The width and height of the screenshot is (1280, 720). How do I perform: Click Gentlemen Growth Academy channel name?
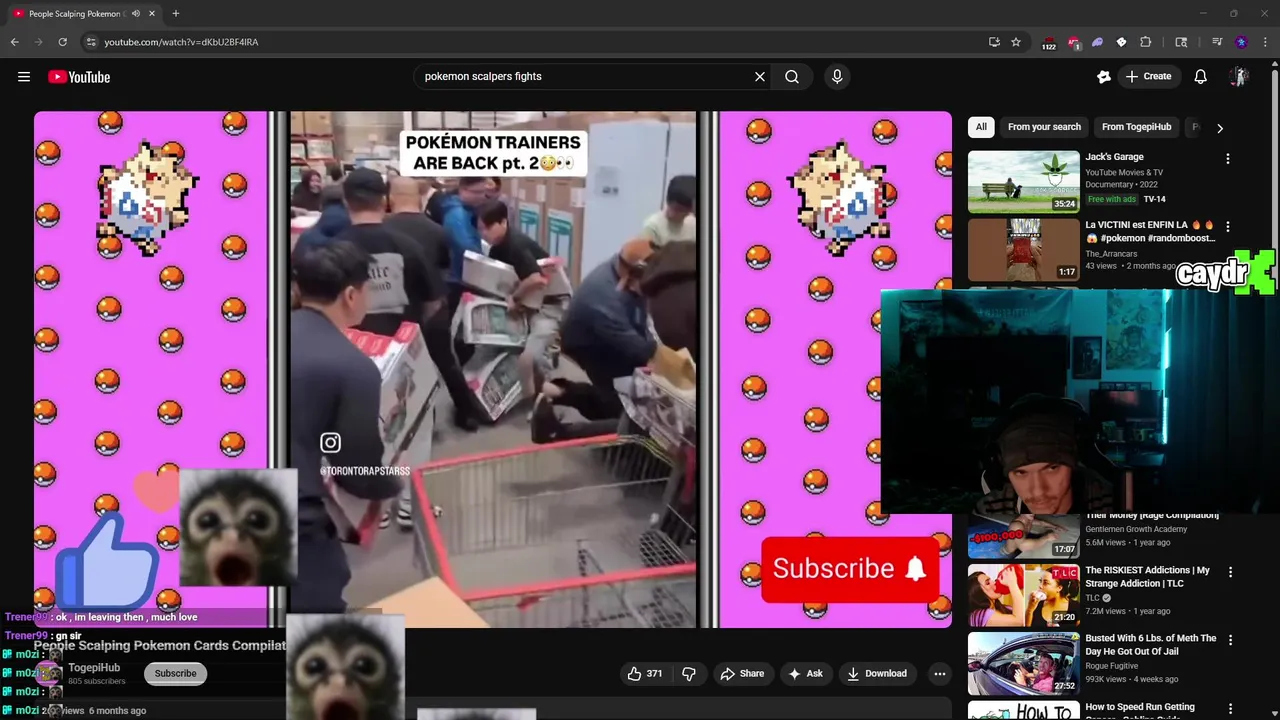tap(1136, 529)
